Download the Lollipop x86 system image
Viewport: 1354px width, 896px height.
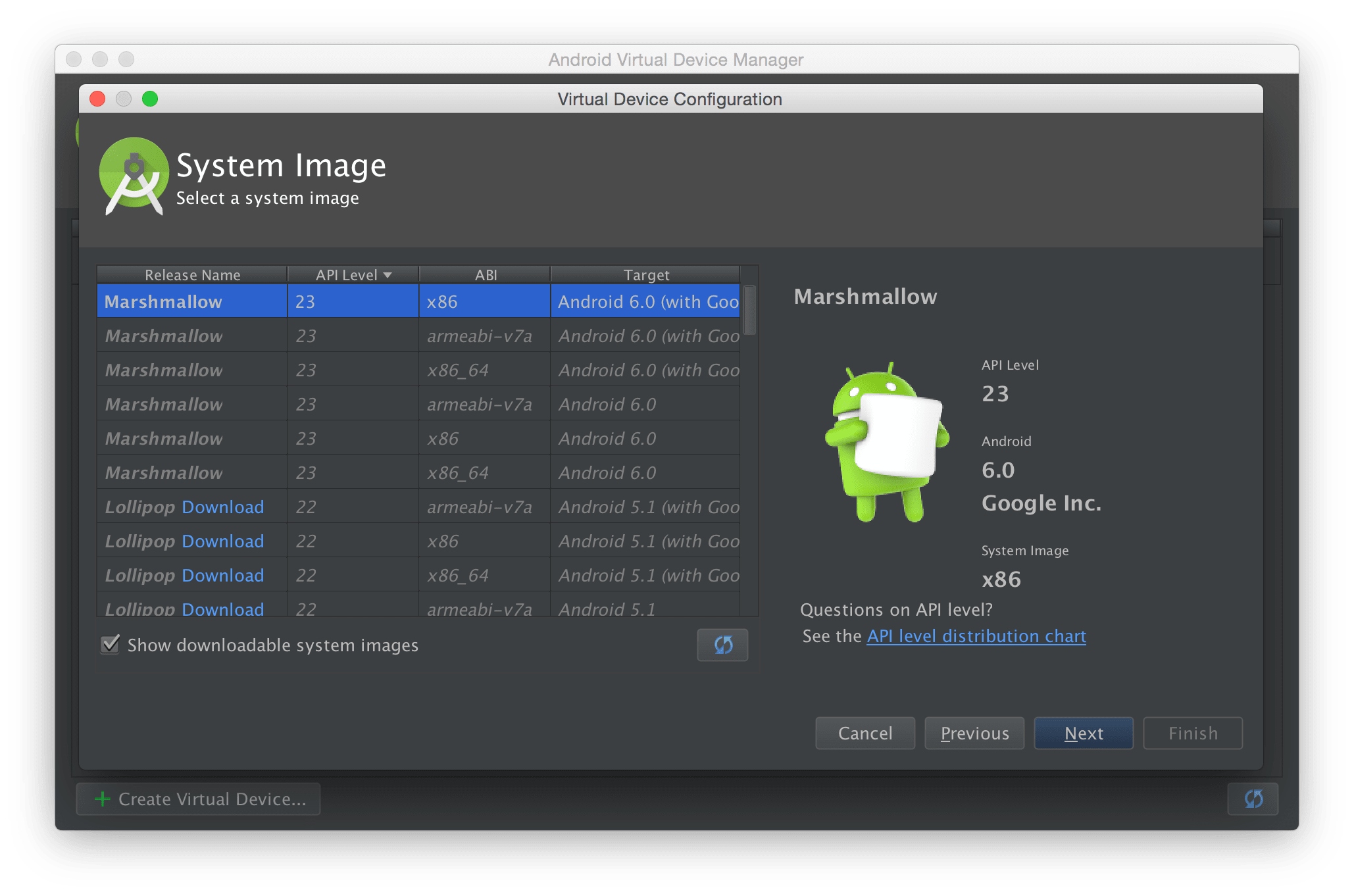[222, 541]
